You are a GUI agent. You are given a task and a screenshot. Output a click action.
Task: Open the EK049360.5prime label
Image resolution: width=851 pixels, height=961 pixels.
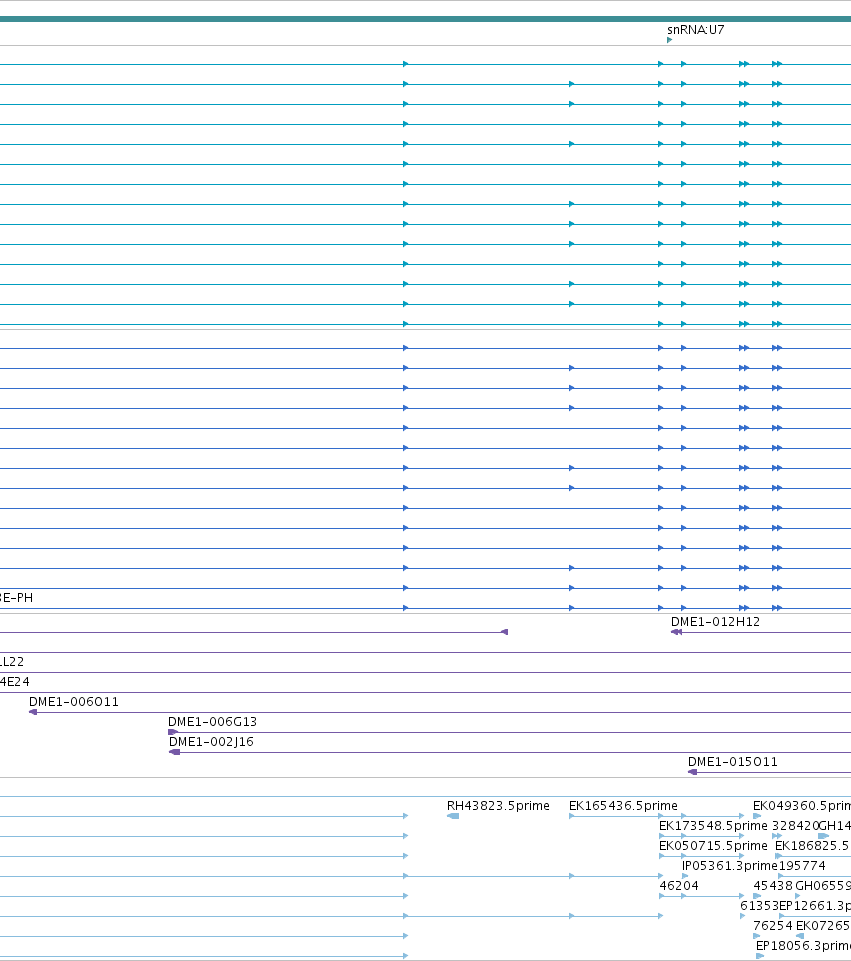coord(802,806)
